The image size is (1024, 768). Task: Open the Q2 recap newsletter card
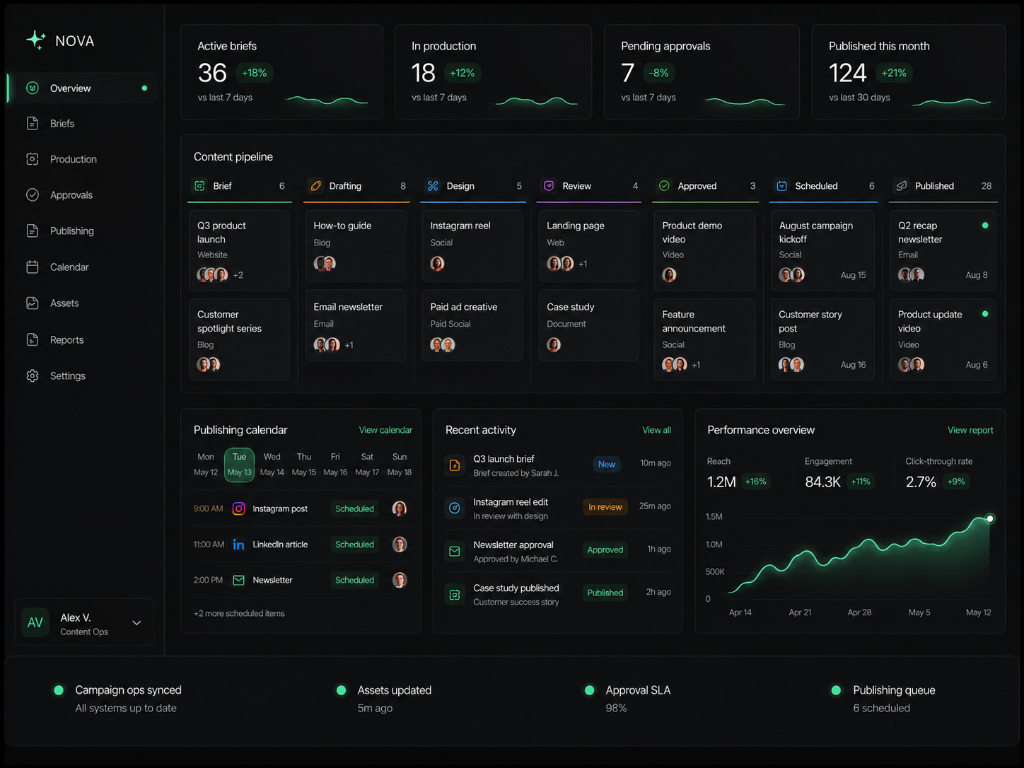click(942, 250)
